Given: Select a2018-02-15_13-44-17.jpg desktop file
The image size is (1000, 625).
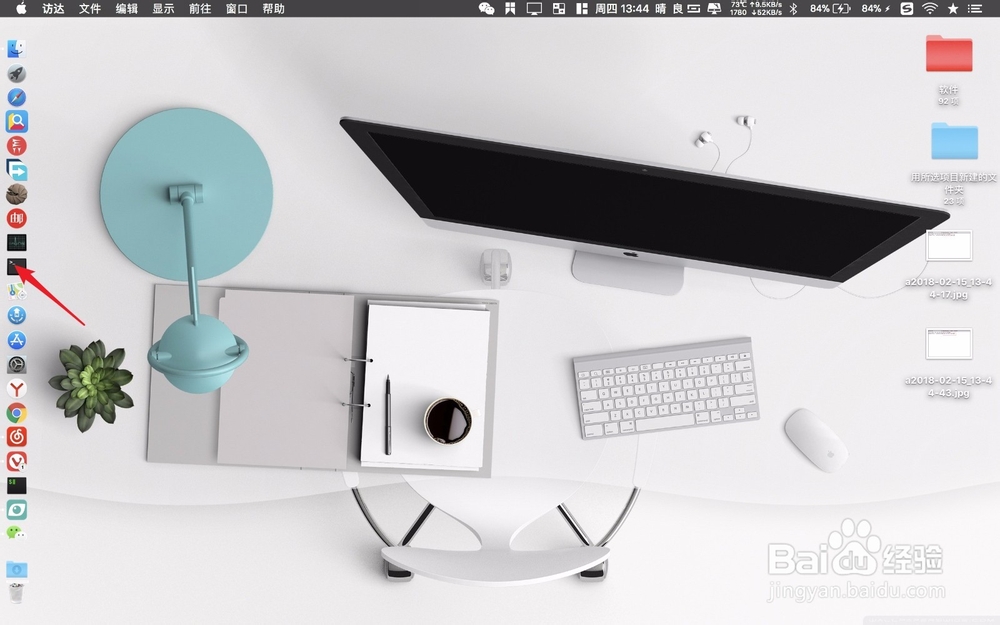Looking at the screenshot, I should [949, 246].
